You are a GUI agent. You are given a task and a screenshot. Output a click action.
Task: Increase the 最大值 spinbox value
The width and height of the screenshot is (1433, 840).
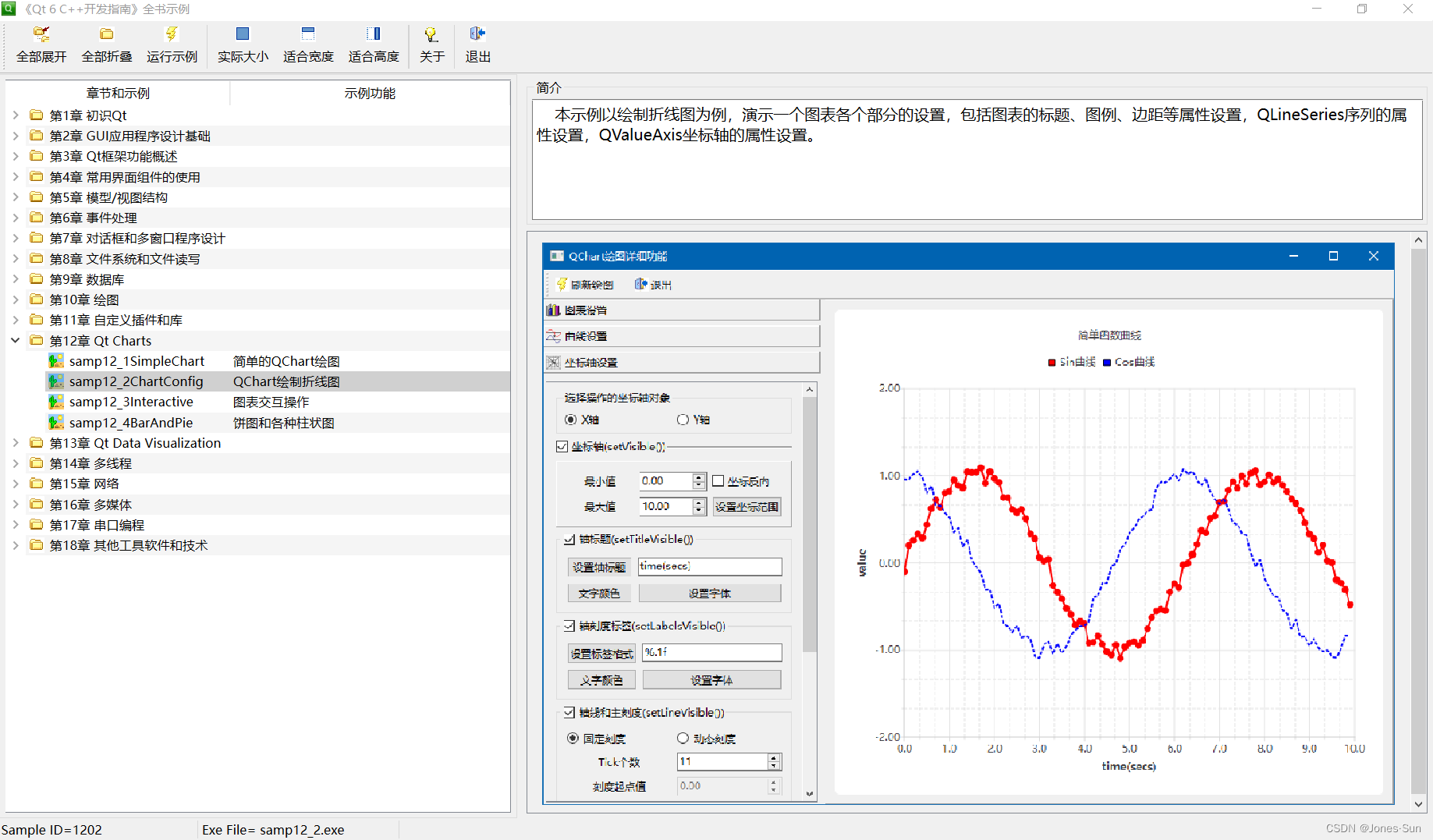click(699, 502)
